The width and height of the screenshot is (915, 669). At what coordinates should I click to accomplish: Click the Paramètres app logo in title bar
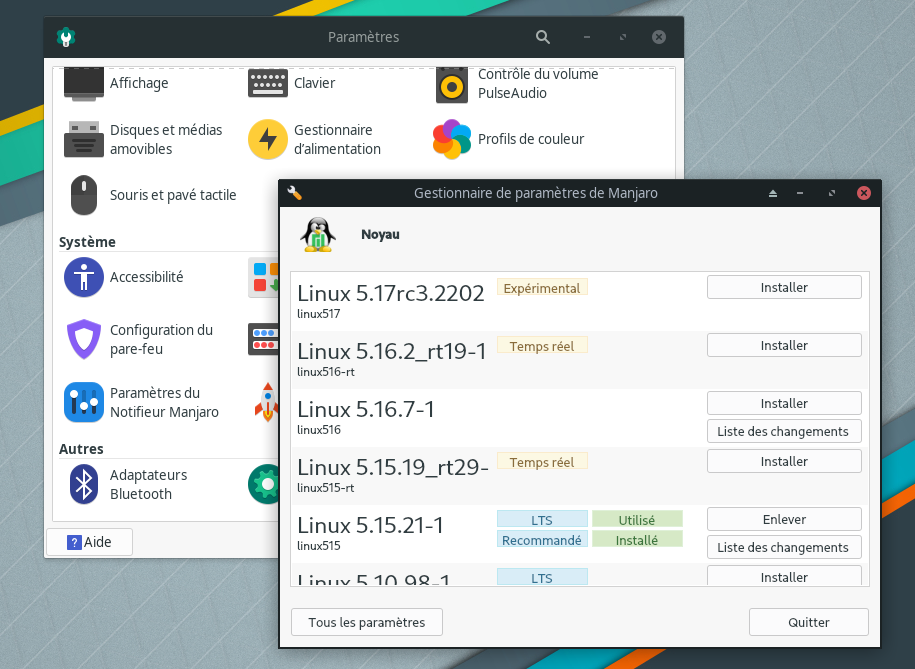pyautogui.click(x=66, y=37)
